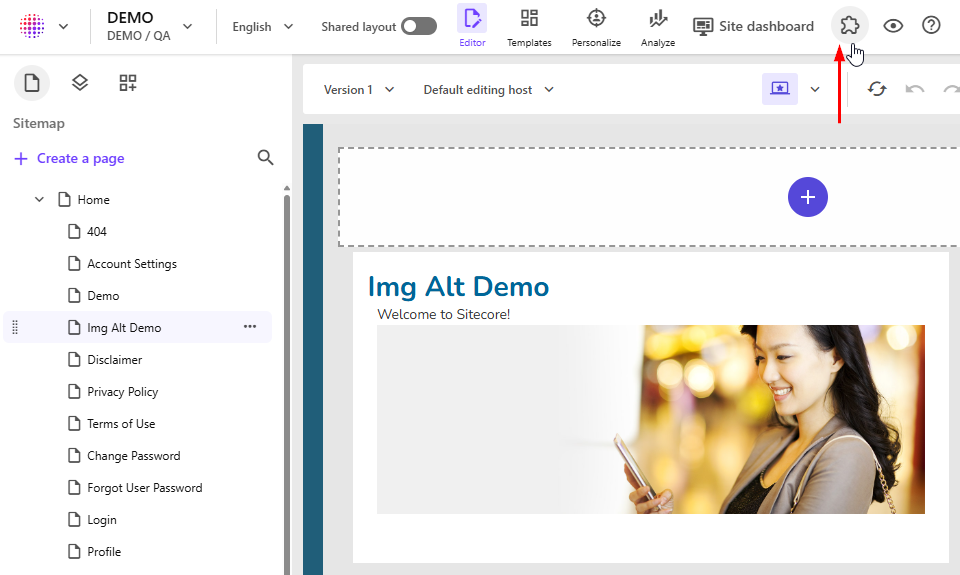Click the woman with phone image
This screenshot has height=575, width=960.
(x=651, y=419)
